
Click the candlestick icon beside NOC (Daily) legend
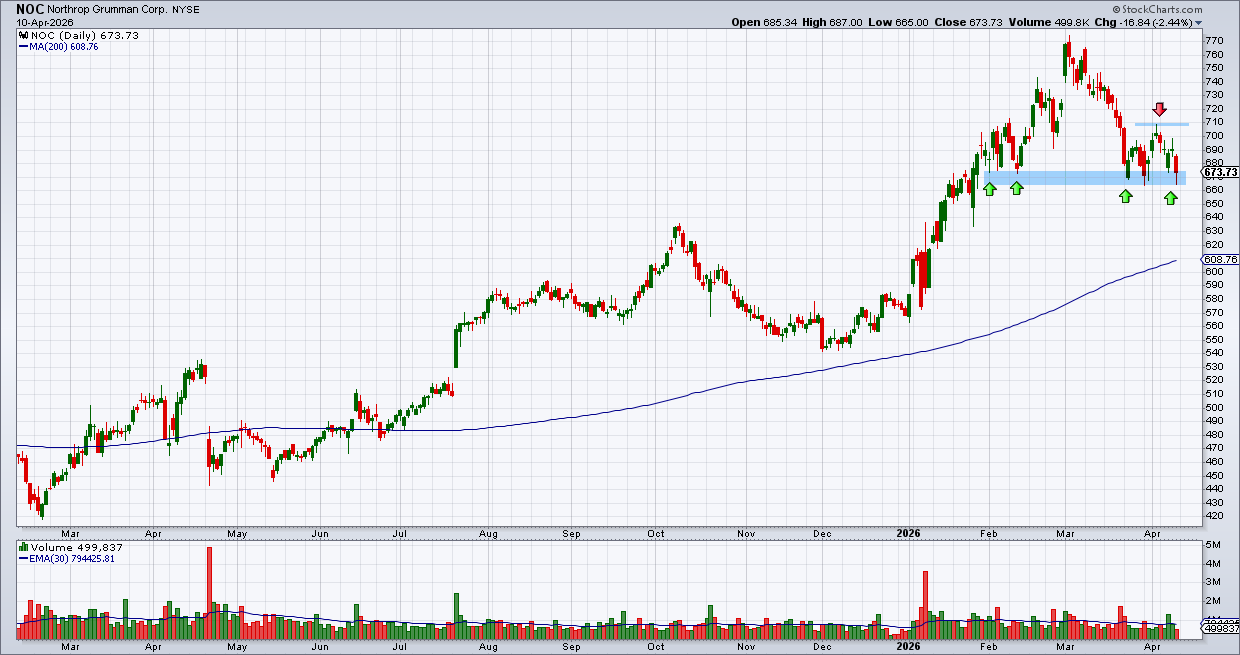pyautogui.click(x=23, y=35)
